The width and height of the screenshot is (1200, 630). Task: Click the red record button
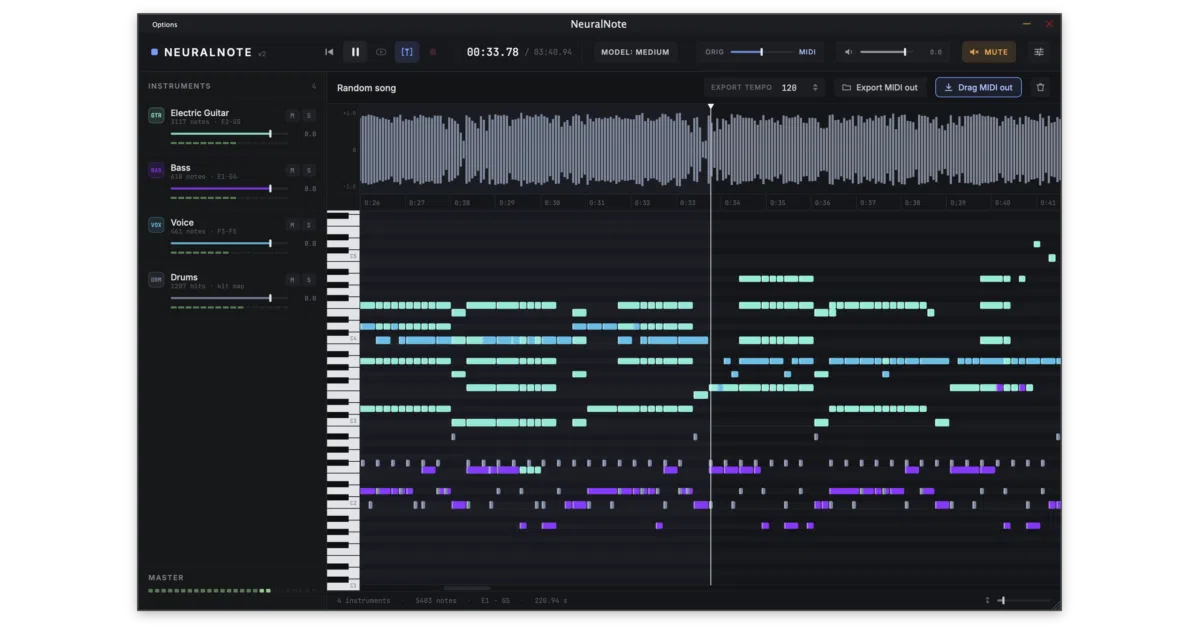click(433, 52)
